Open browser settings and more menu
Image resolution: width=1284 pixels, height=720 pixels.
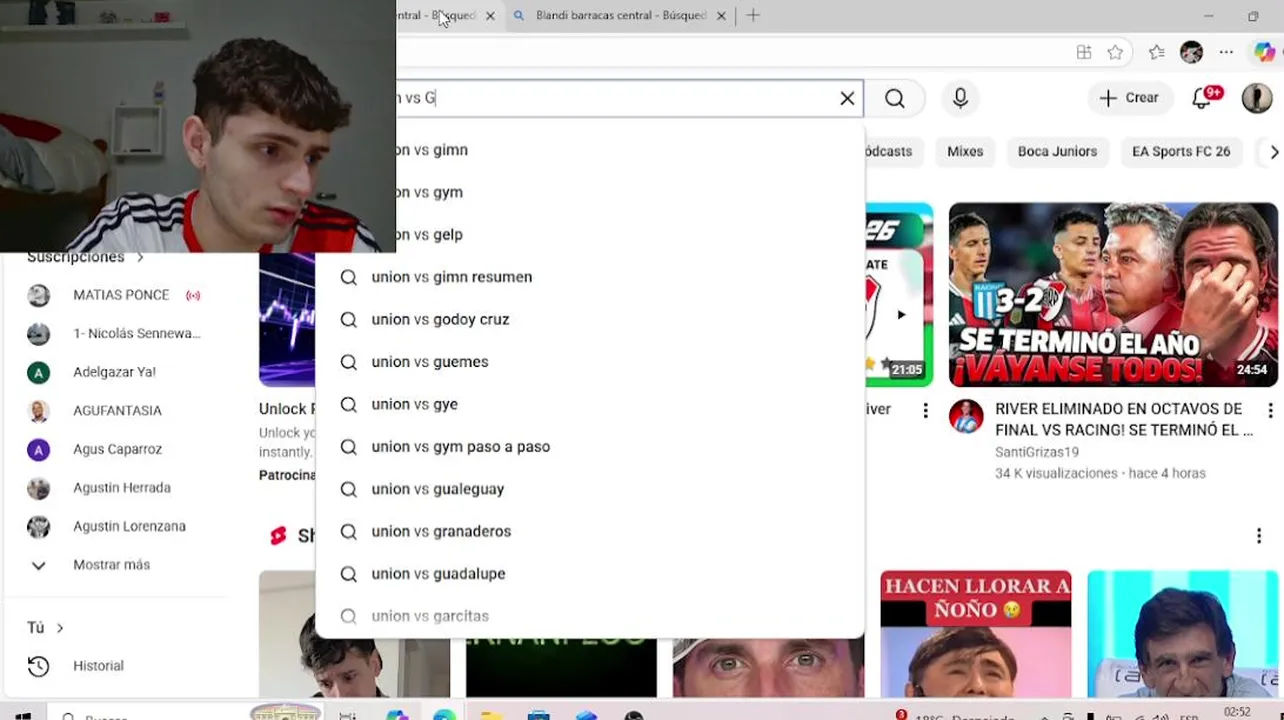pyautogui.click(x=1226, y=52)
